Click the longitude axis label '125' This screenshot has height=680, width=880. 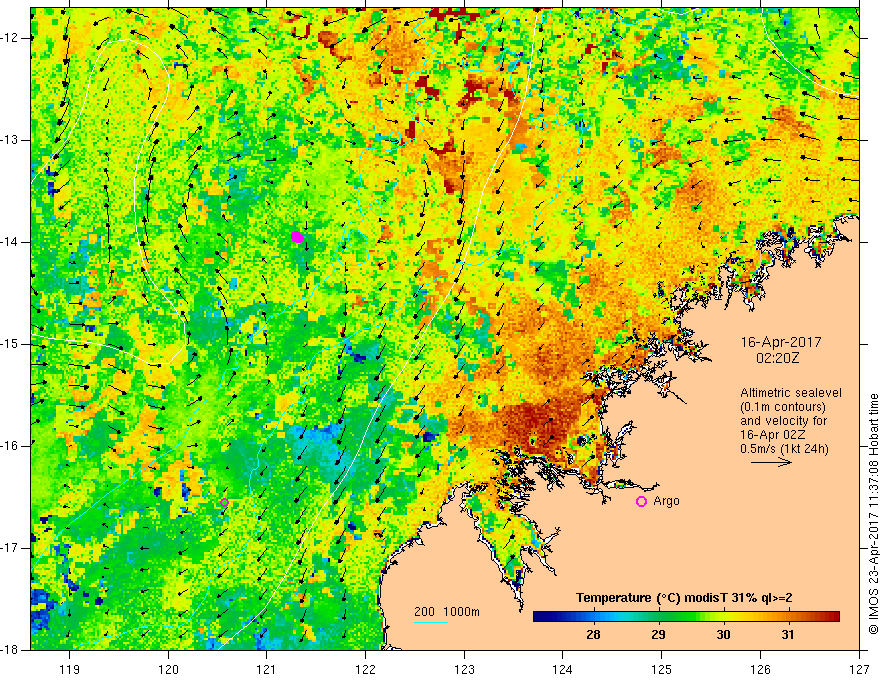662,669
